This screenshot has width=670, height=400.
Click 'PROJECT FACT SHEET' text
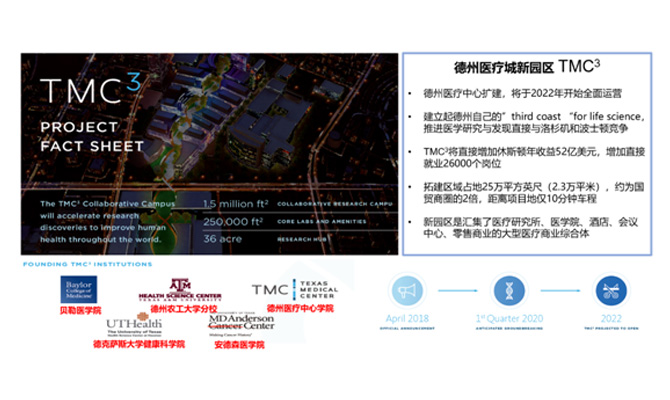point(92,137)
